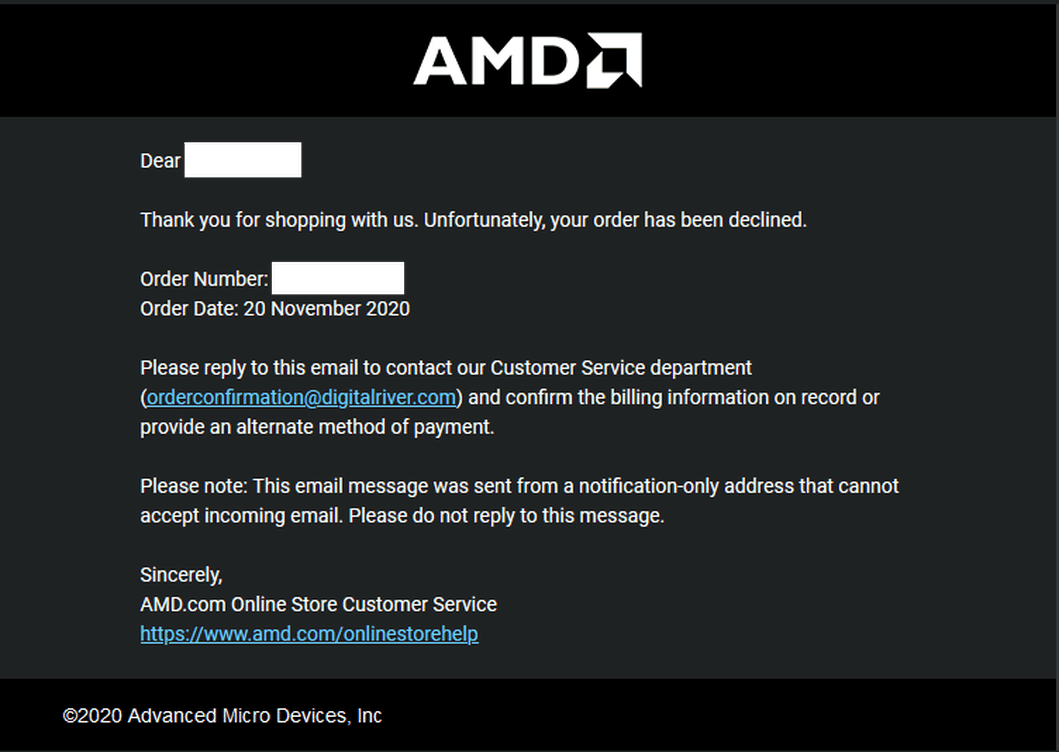Click the word Dear in greeting
Viewport: 1059px width, 752px height.
click(x=160, y=161)
